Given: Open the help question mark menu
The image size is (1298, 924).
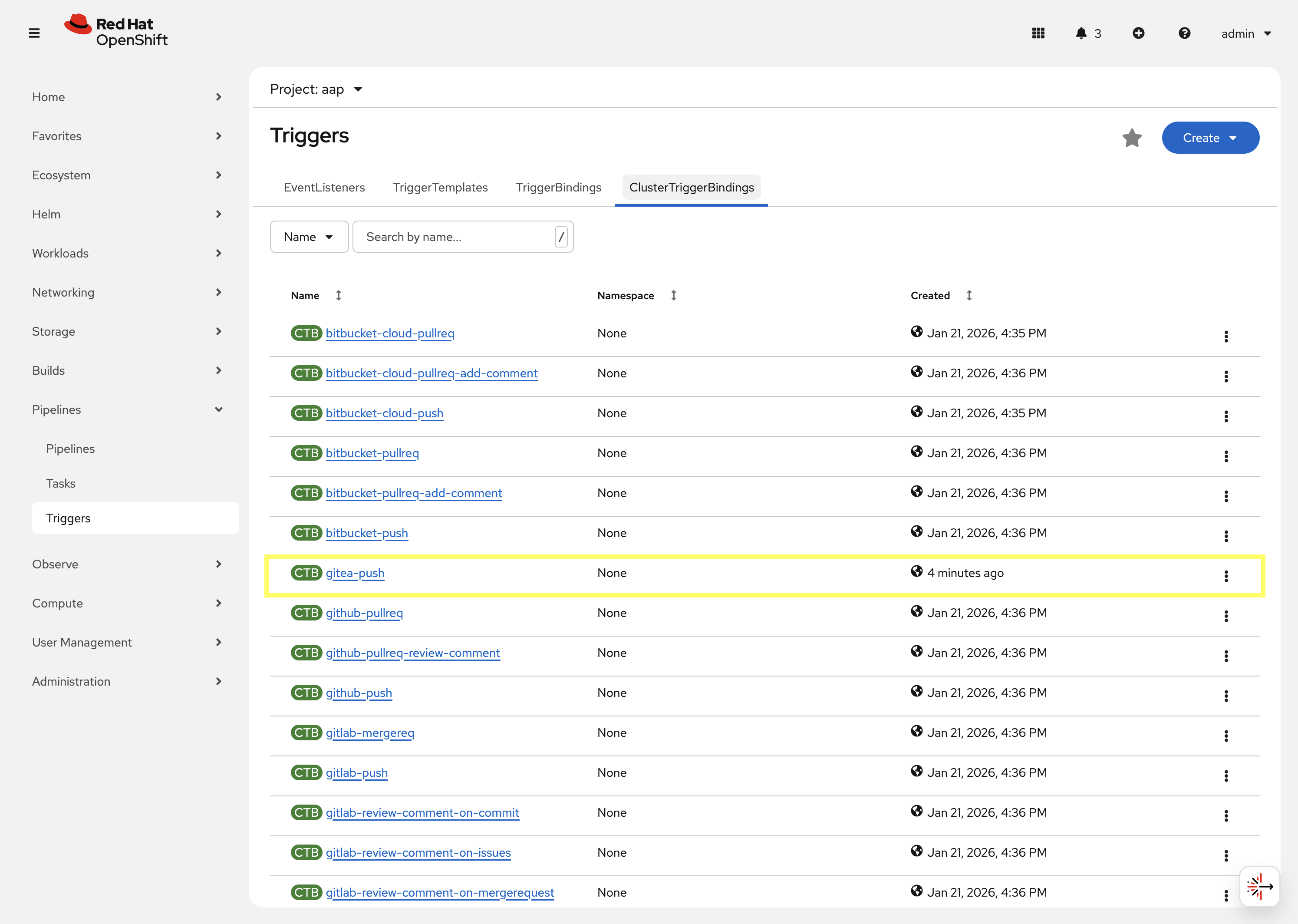Looking at the screenshot, I should (x=1184, y=33).
